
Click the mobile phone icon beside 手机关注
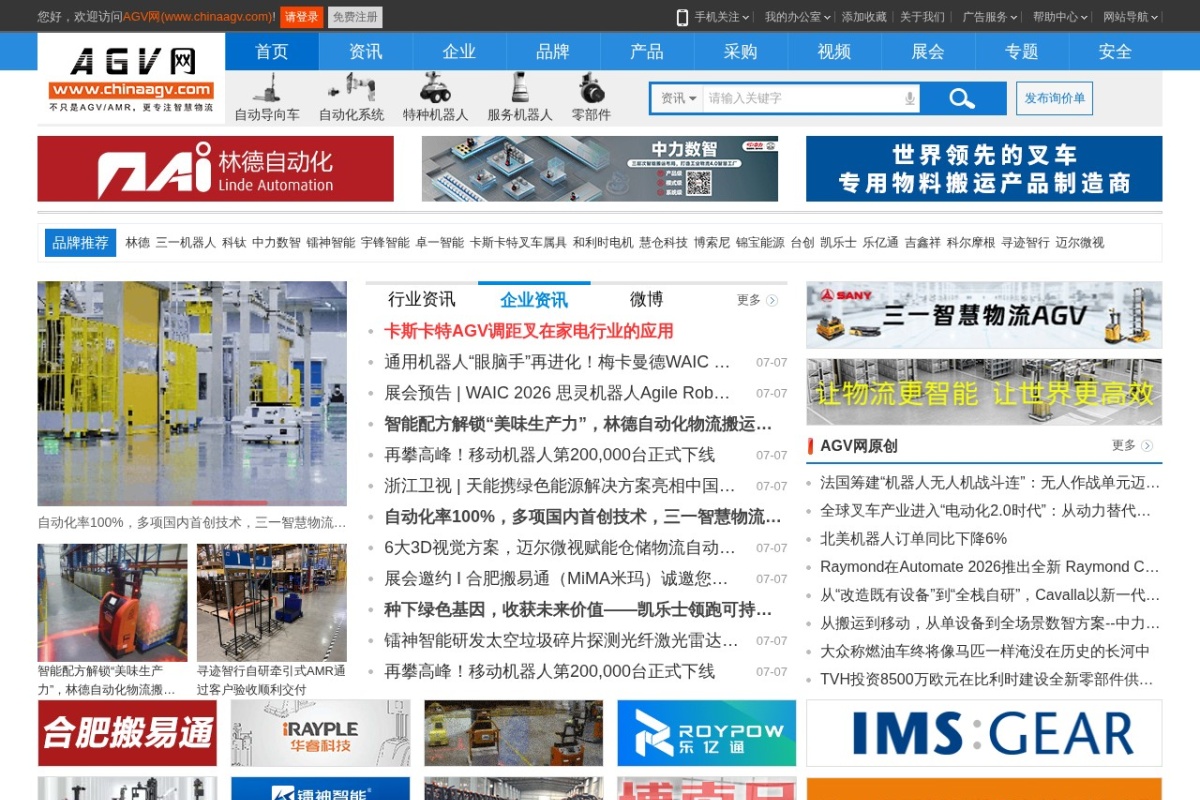682,17
